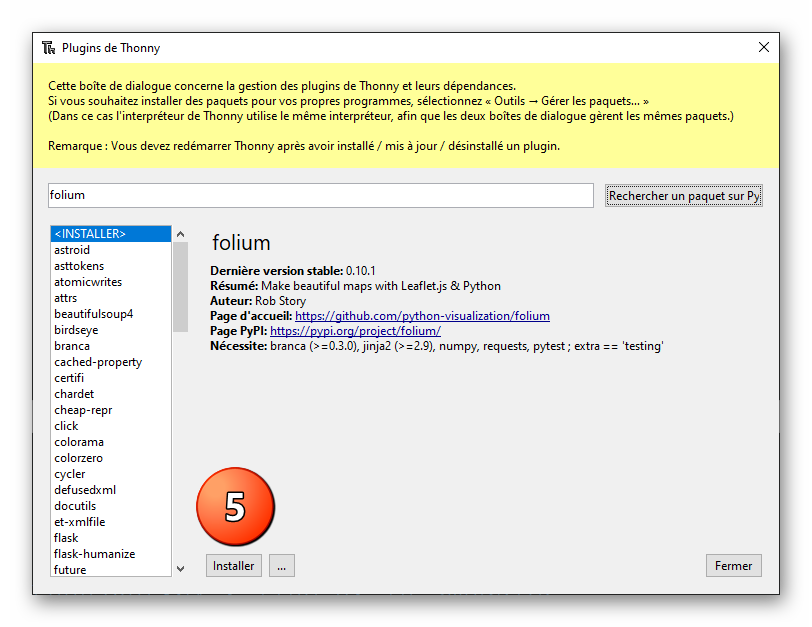The image size is (812, 627).
Task: Click the Nécessite dependencies line
Action: [437, 346]
